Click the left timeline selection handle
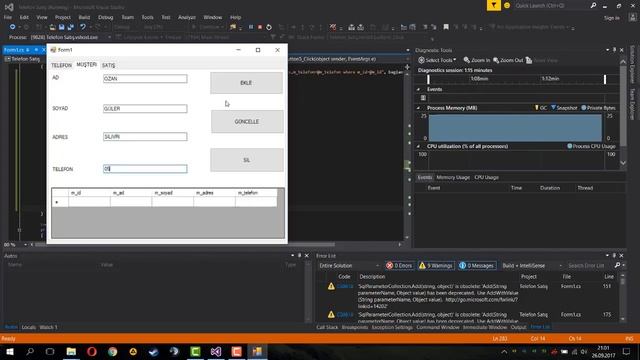 428,79
